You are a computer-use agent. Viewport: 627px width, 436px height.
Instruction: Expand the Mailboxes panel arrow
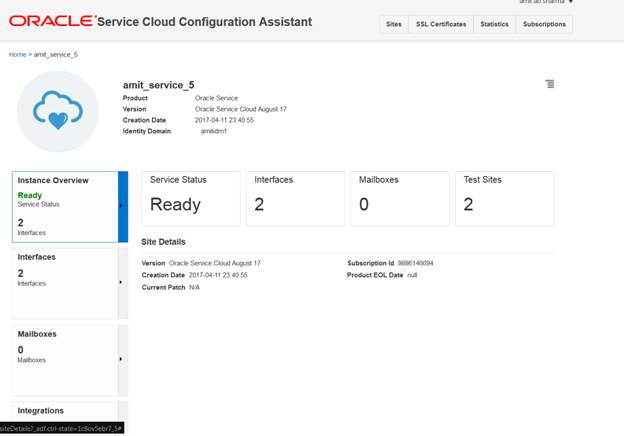point(123,360)
